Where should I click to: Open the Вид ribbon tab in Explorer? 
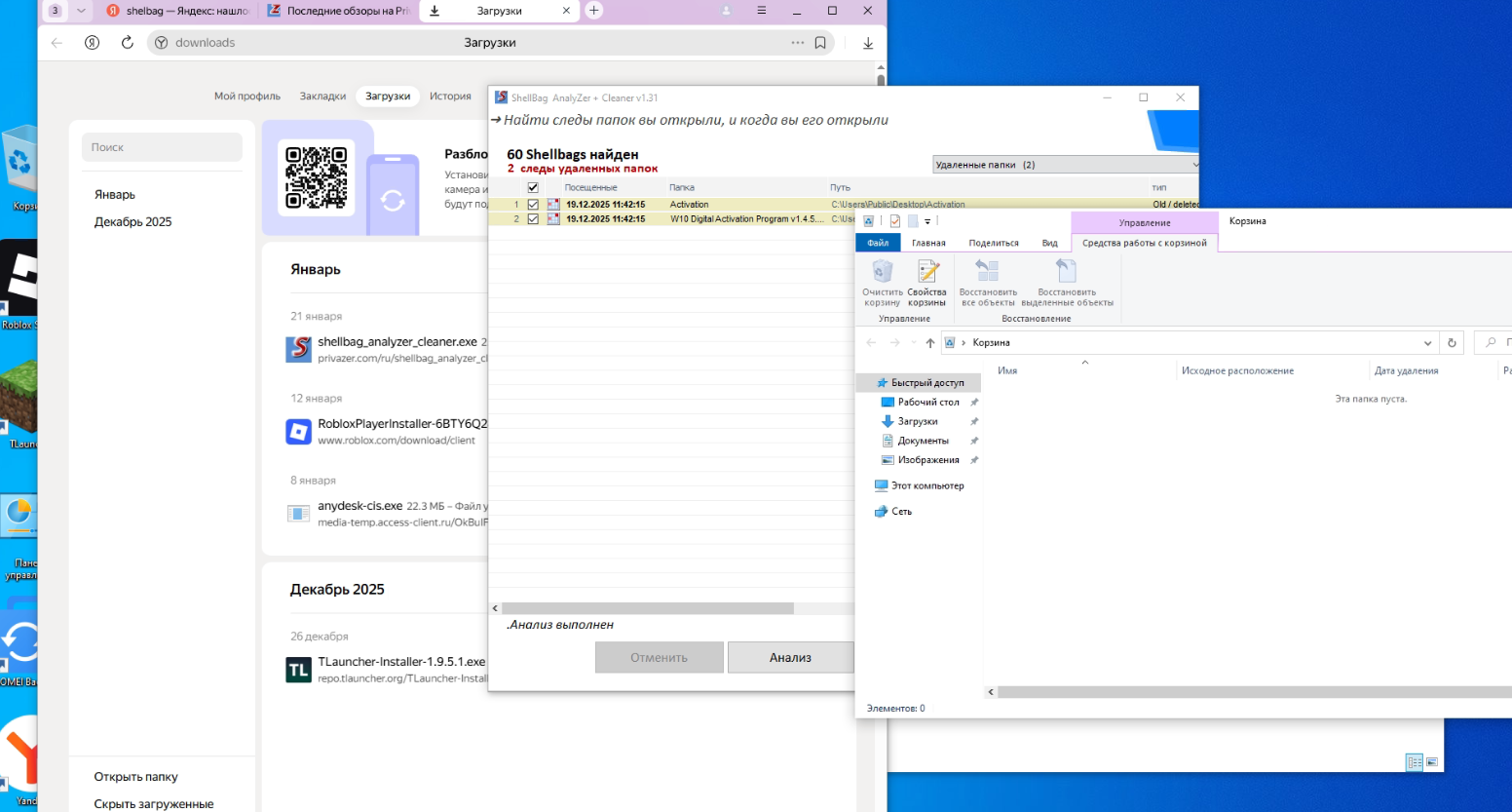pos(1049,243)
